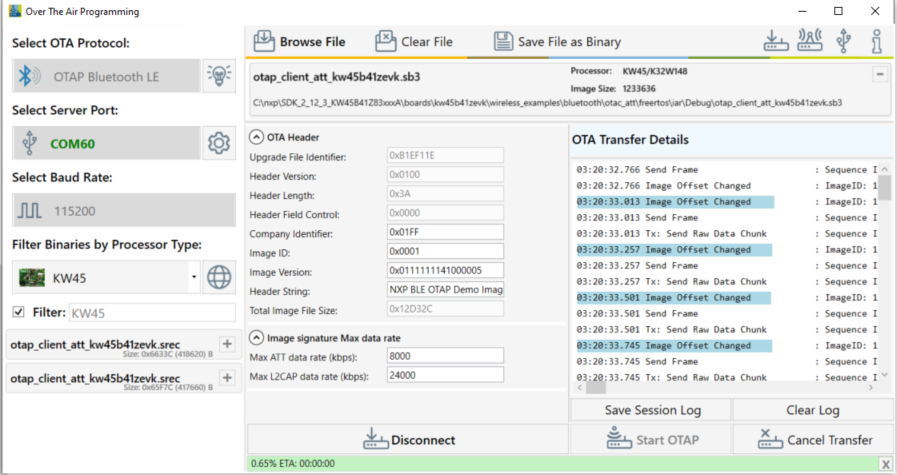Collapse the file info panel with minus button
Screen dimensions: 897x475
click(879, 74)
